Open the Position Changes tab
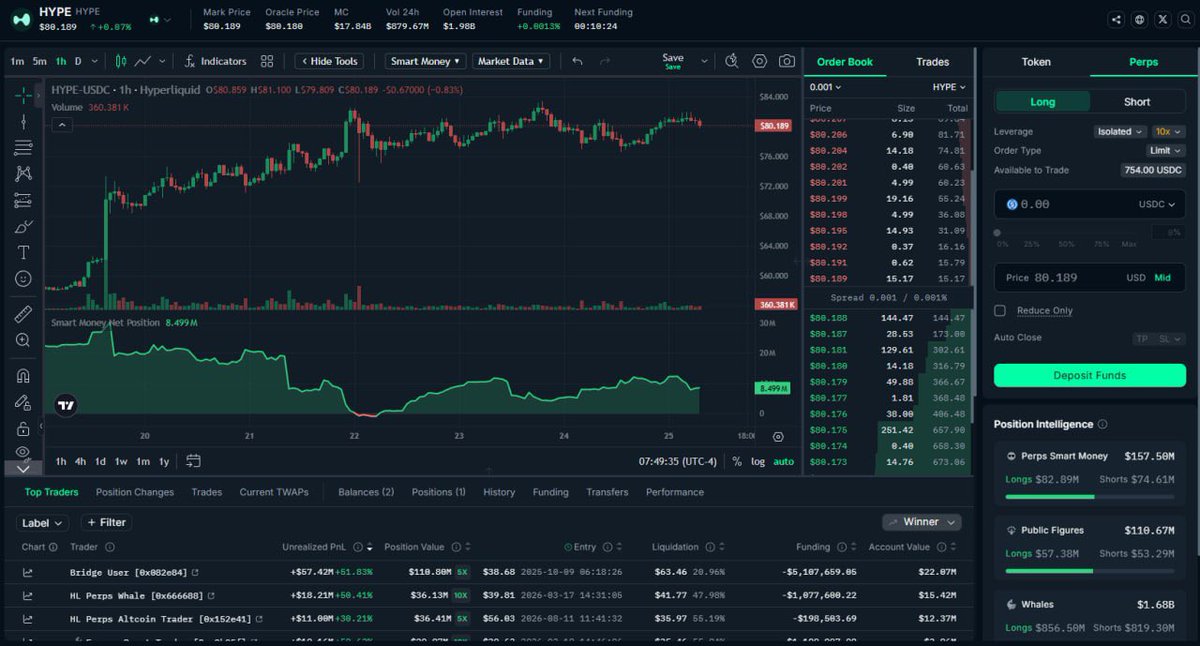The image size is (1200, 646). (135, 492)
